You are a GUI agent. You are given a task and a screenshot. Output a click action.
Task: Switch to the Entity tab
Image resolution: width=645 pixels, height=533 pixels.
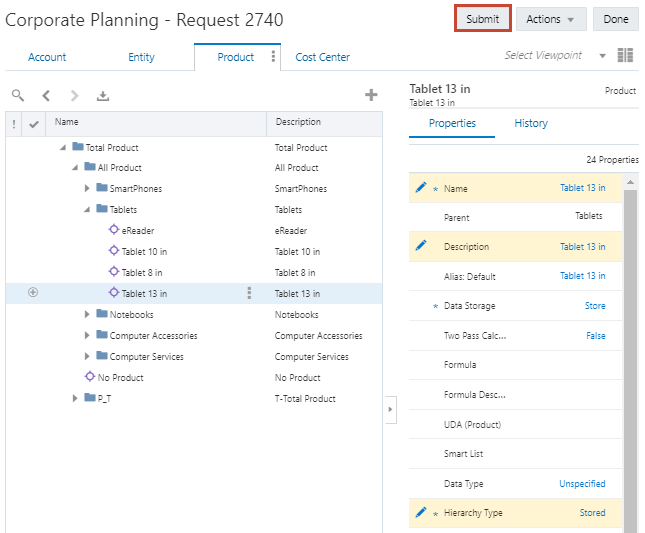click(x=141, y=57)
